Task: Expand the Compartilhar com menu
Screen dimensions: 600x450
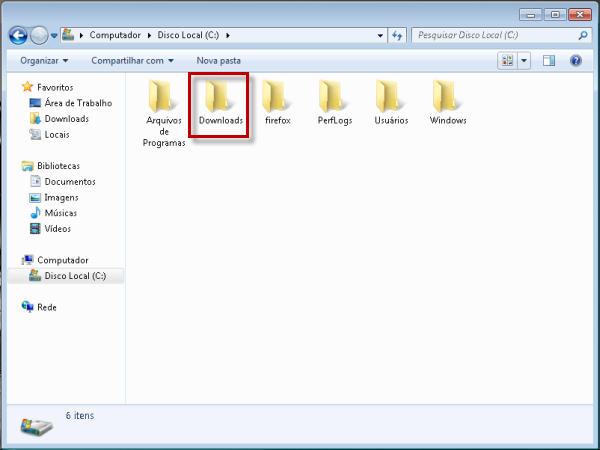Action: 133,61
